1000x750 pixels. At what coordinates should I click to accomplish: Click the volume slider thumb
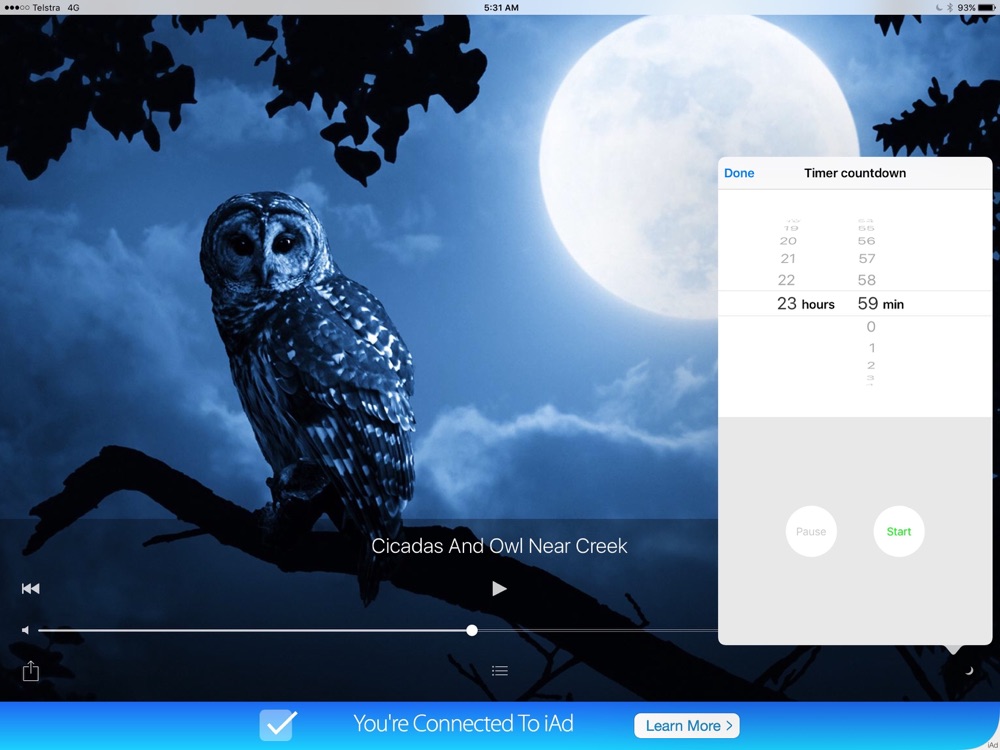[472, 631]
